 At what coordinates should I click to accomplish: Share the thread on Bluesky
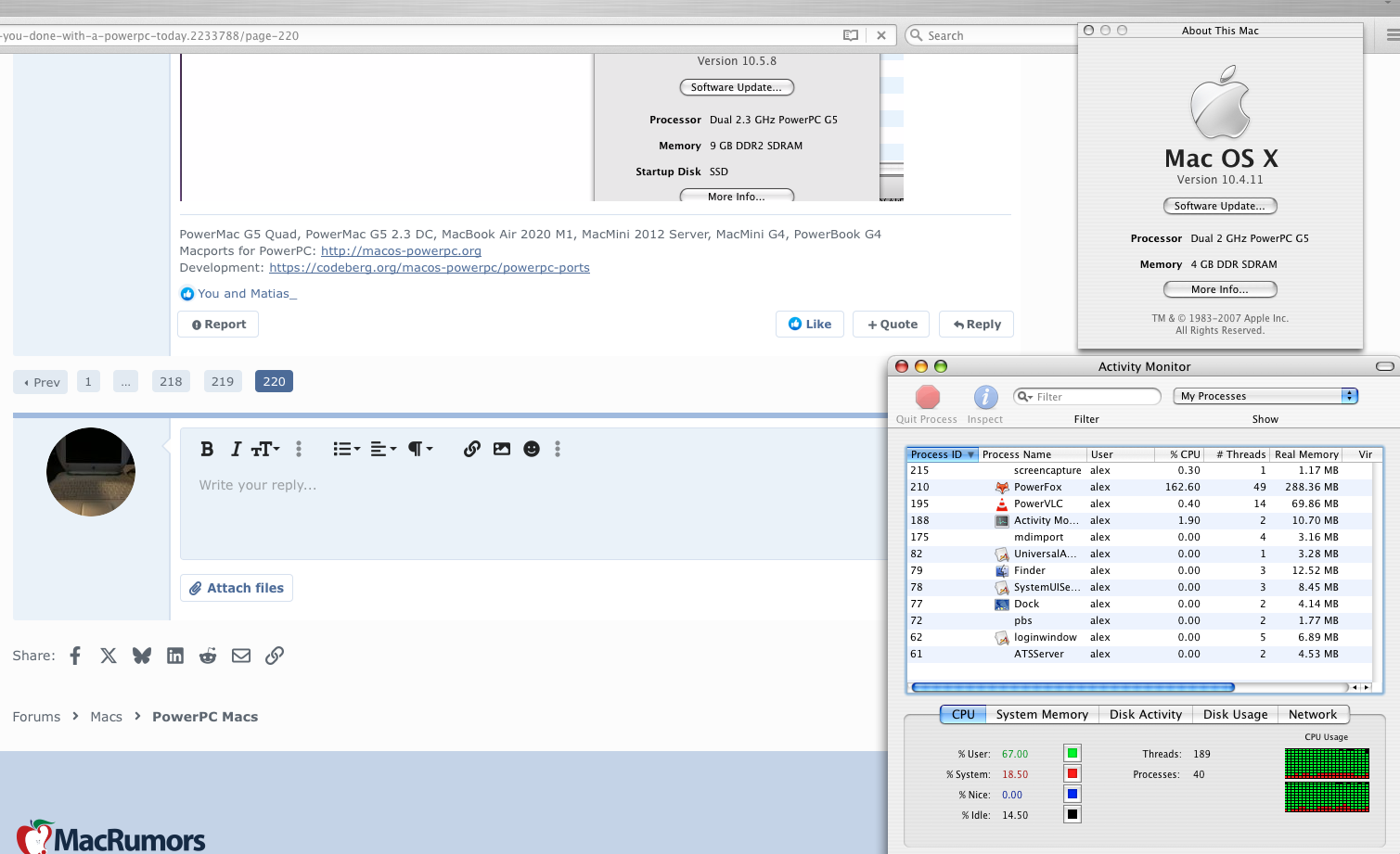pos(142,656)
